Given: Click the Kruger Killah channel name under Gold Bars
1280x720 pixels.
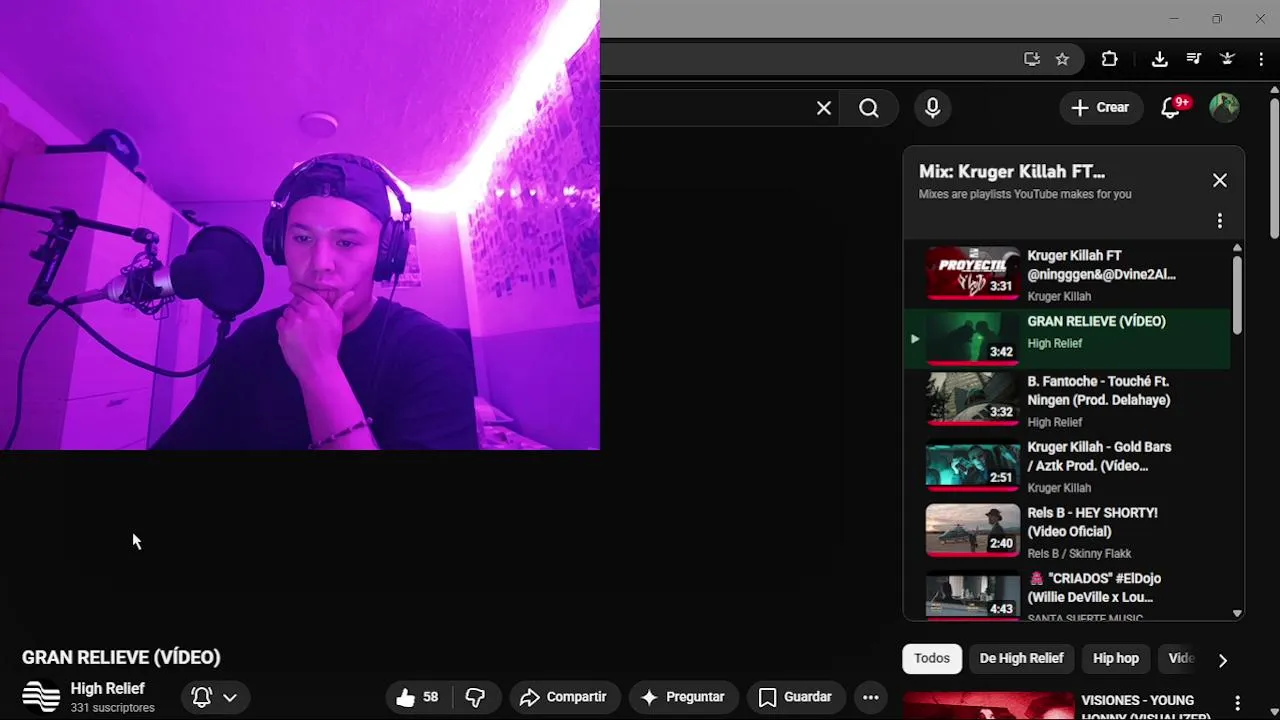Looking at the screenshot, I should coord(1059,488).
